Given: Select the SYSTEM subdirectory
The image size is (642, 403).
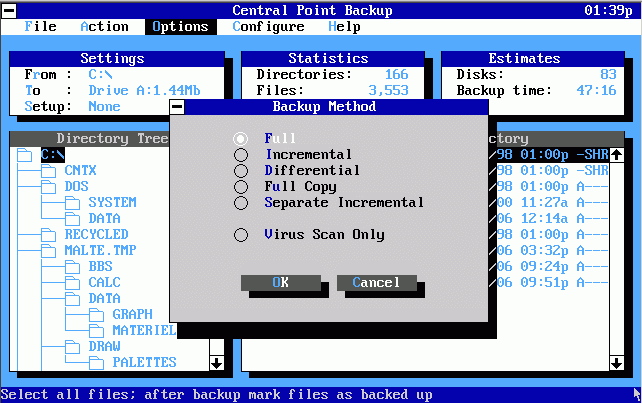Looking at the screenshot, I should pos(113,203).
